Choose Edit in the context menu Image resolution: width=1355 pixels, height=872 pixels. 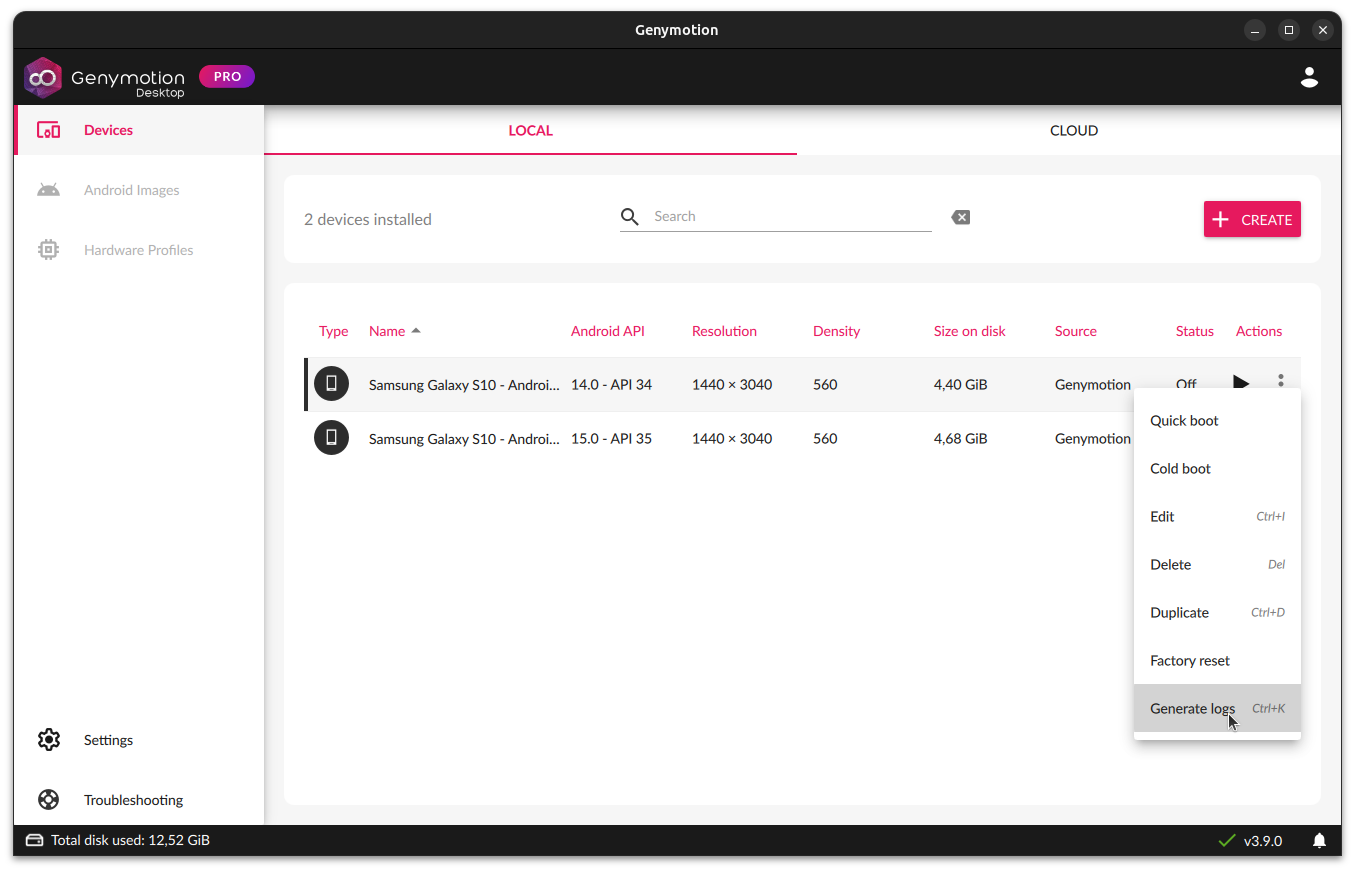click(1217, 517)
